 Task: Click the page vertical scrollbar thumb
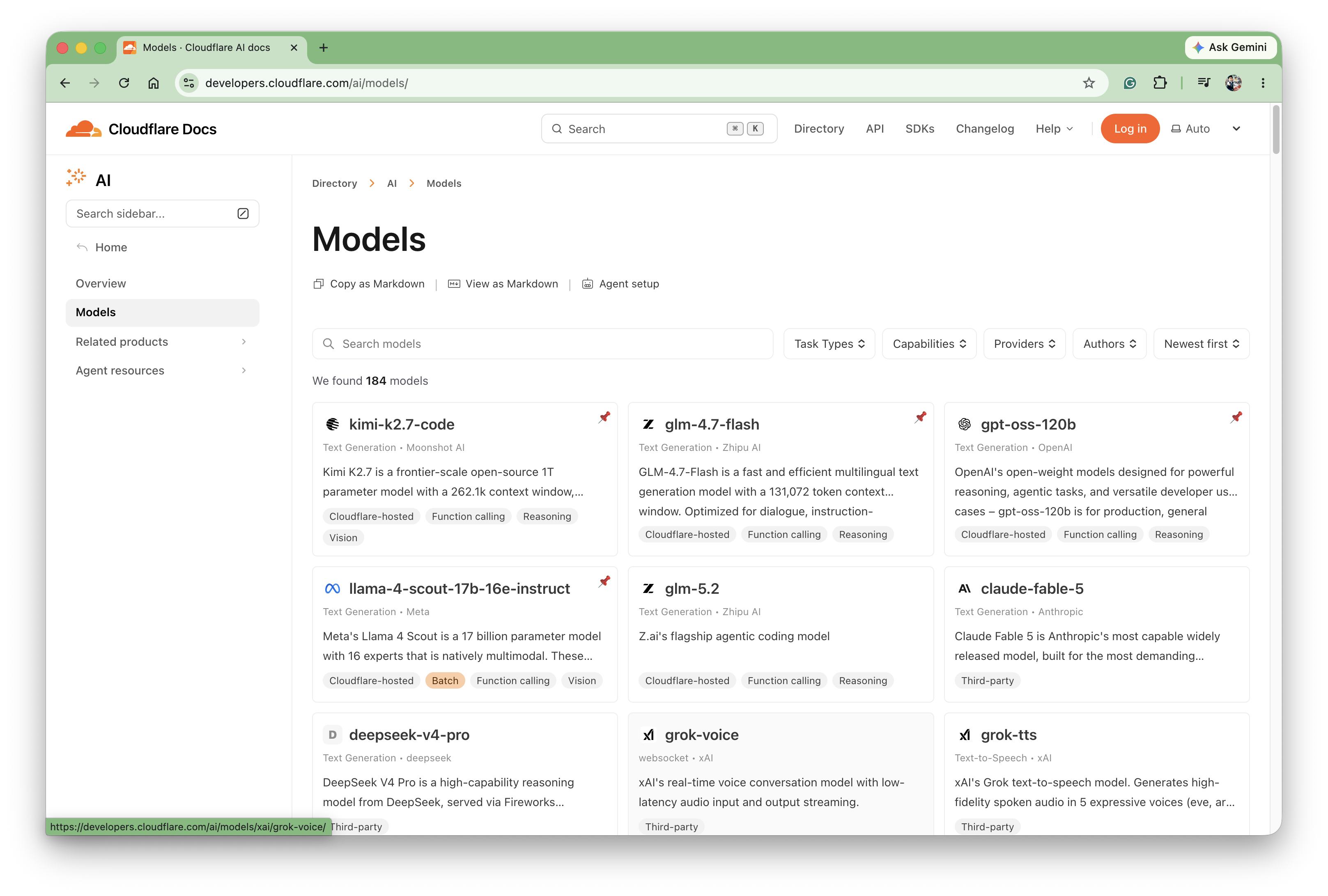pos(1276,129)
